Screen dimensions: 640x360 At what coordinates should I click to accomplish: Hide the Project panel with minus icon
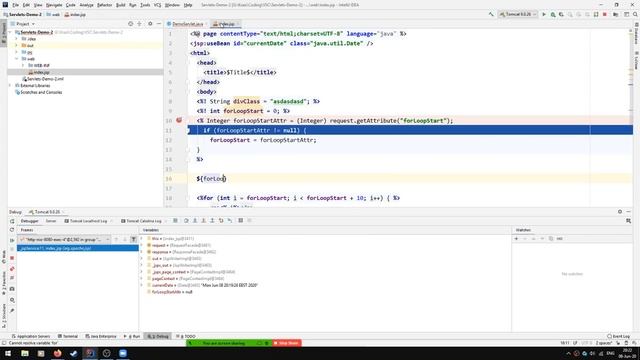[x=159, y=24]
